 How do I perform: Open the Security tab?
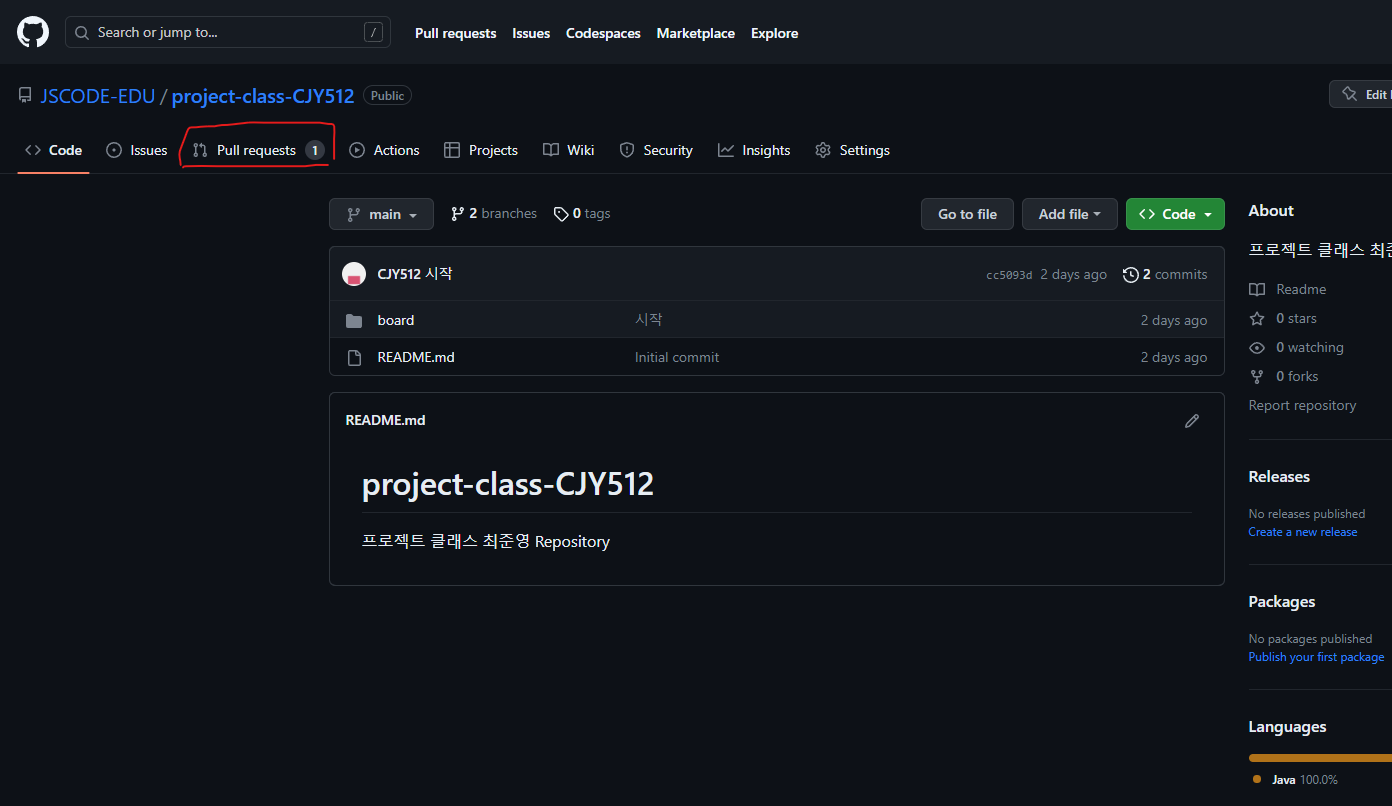click(656, 150)
